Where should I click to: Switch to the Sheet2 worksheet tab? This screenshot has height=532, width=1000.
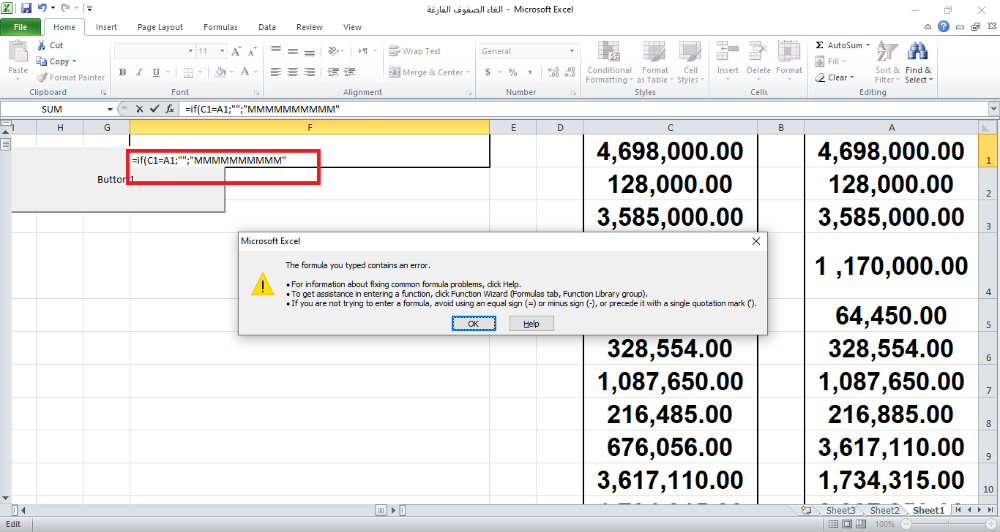pos(884,511)
